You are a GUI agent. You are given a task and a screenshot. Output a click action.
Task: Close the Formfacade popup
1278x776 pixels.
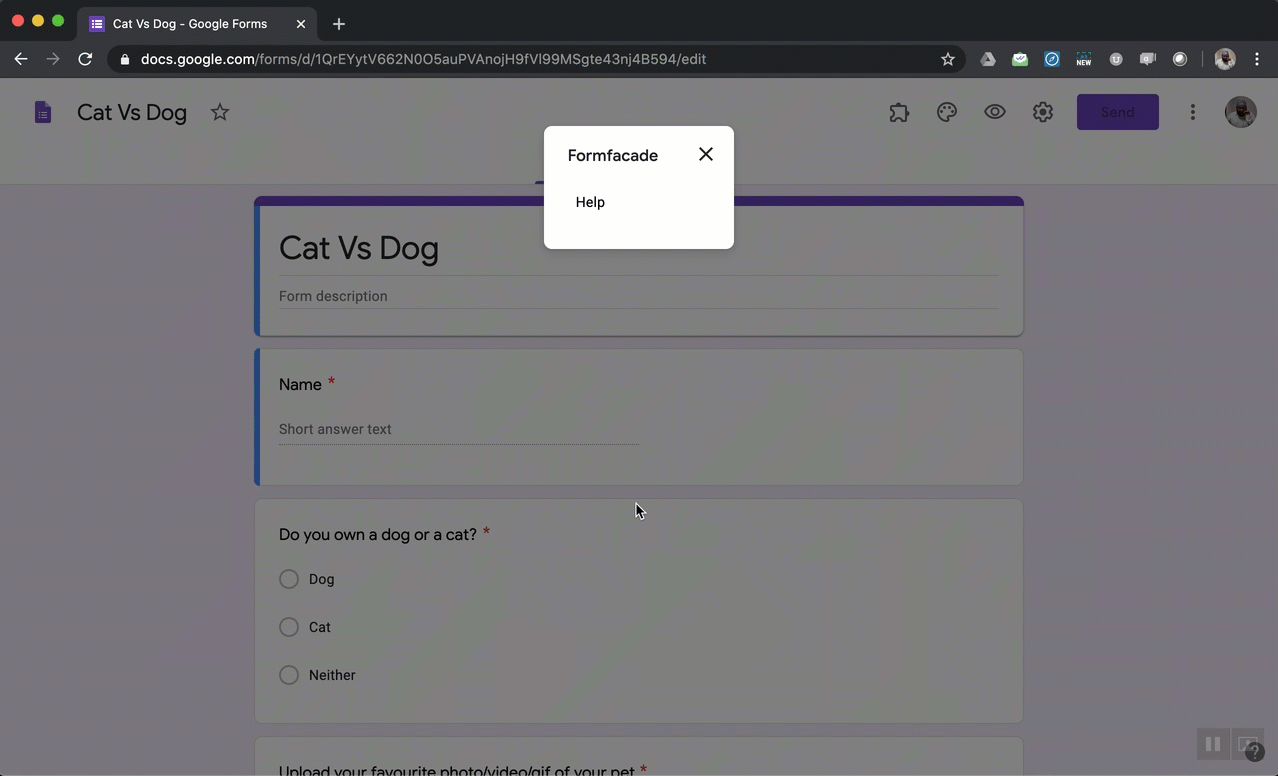pos(706,154)
